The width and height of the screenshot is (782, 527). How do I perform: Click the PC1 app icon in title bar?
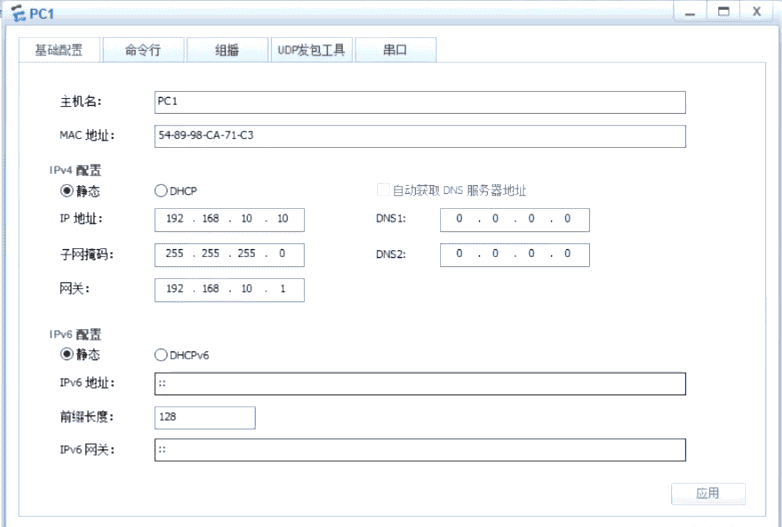click(x=17, y=11)
